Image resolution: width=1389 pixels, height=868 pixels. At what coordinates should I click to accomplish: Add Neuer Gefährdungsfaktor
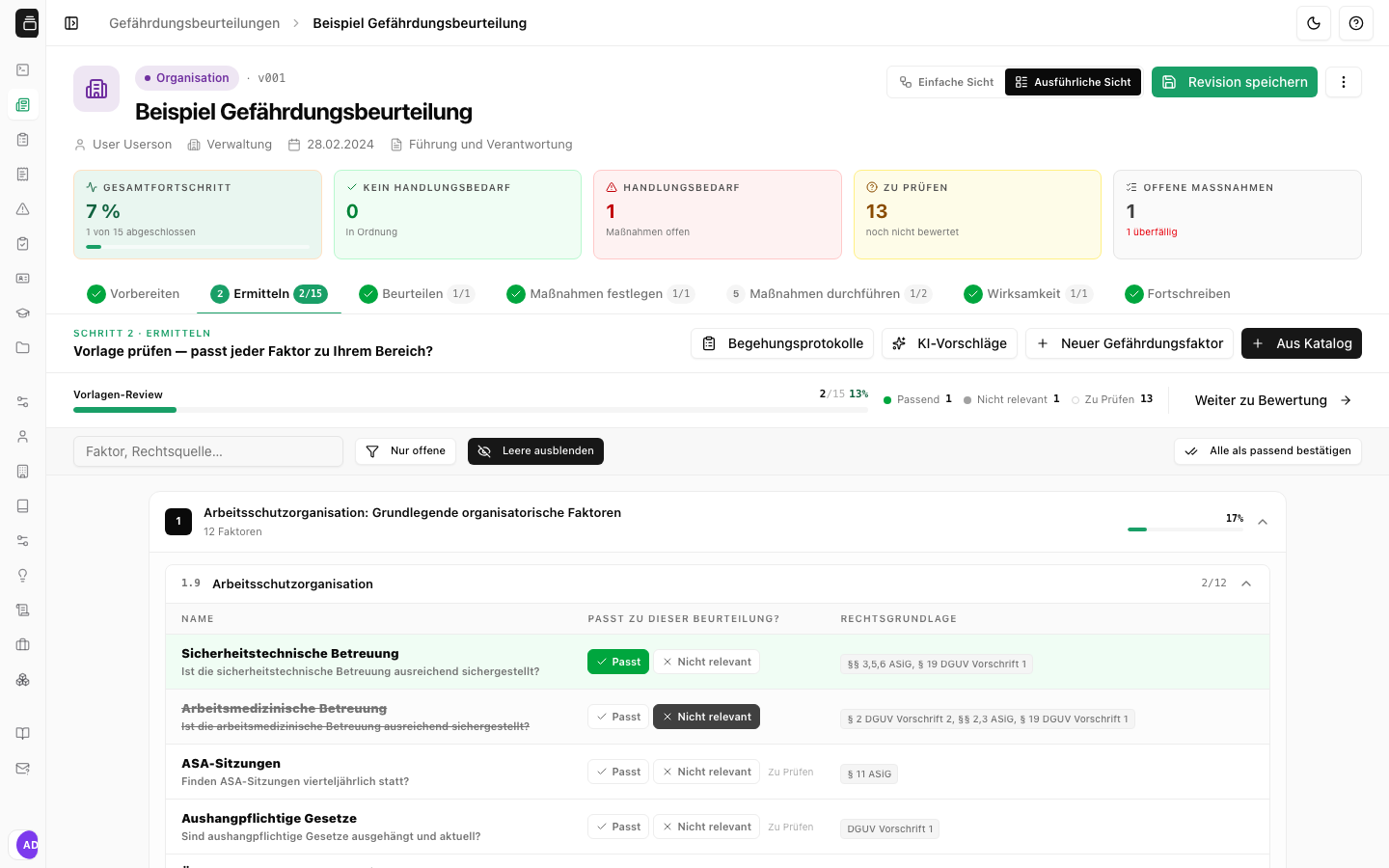pos(1130,343)
